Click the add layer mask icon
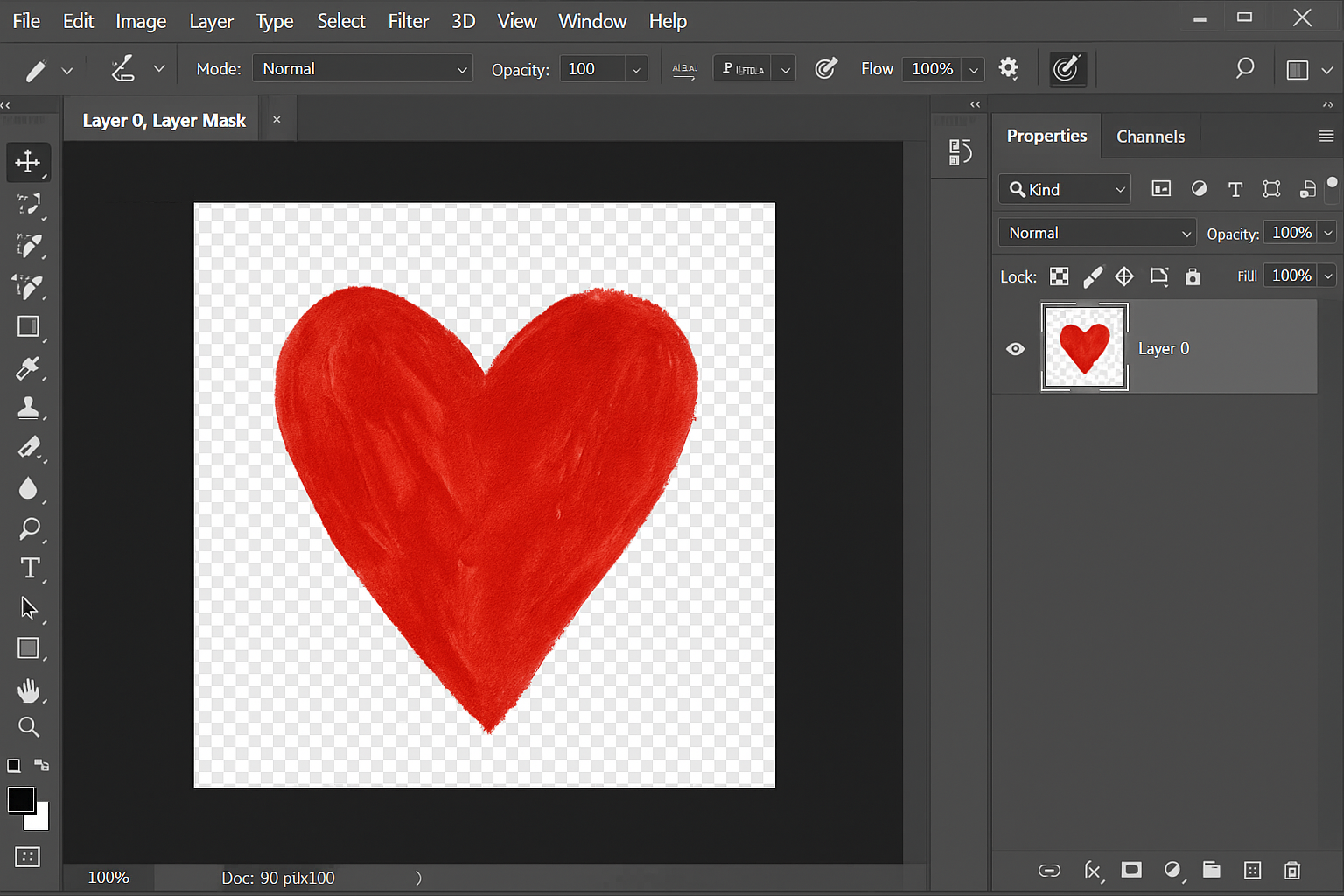This screenshot has height=896, width=1344. coord(1131,870)
